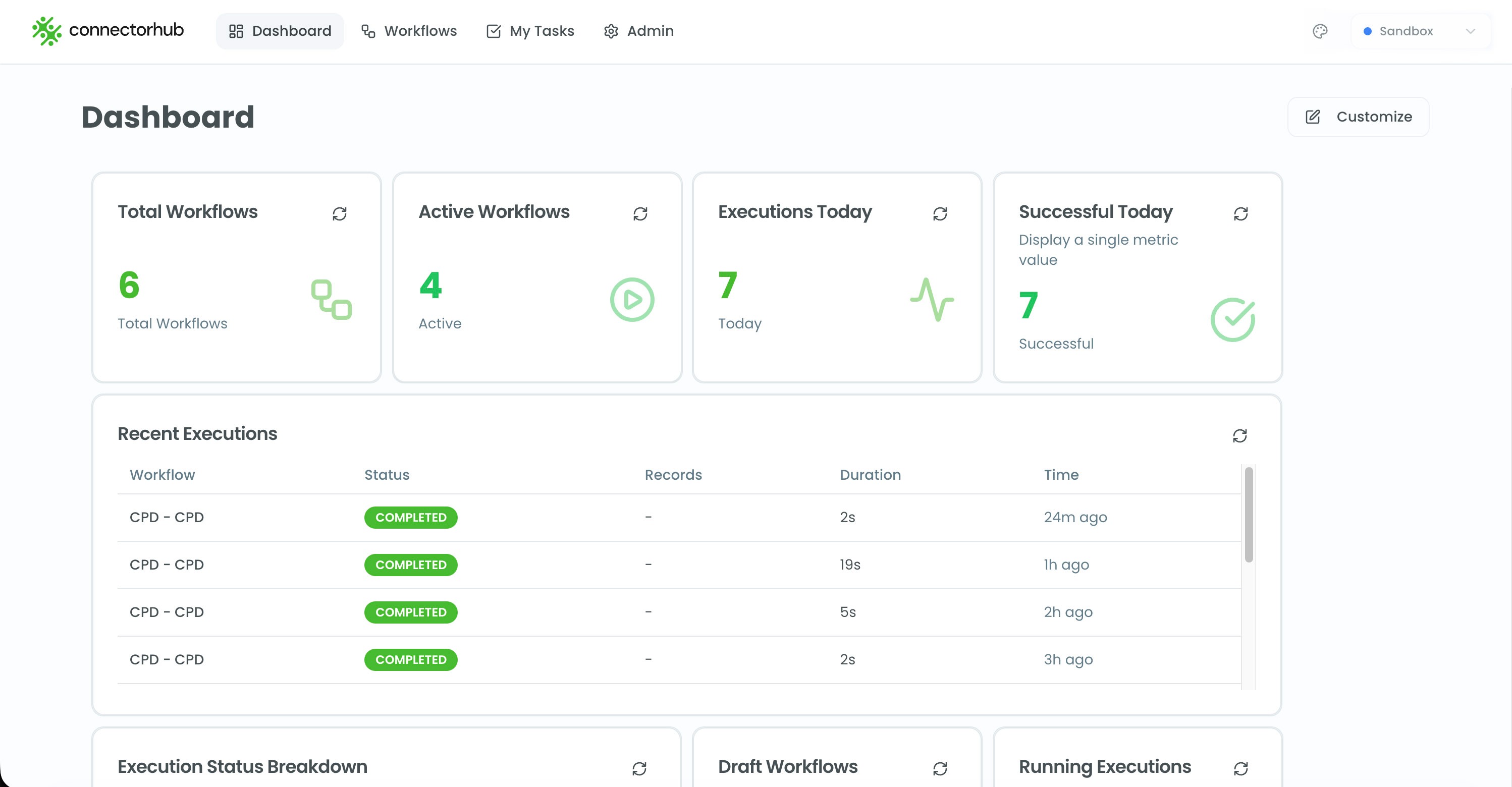Refresh the Total Workflows widget
1512x787 pixels.
pos(339,213)
